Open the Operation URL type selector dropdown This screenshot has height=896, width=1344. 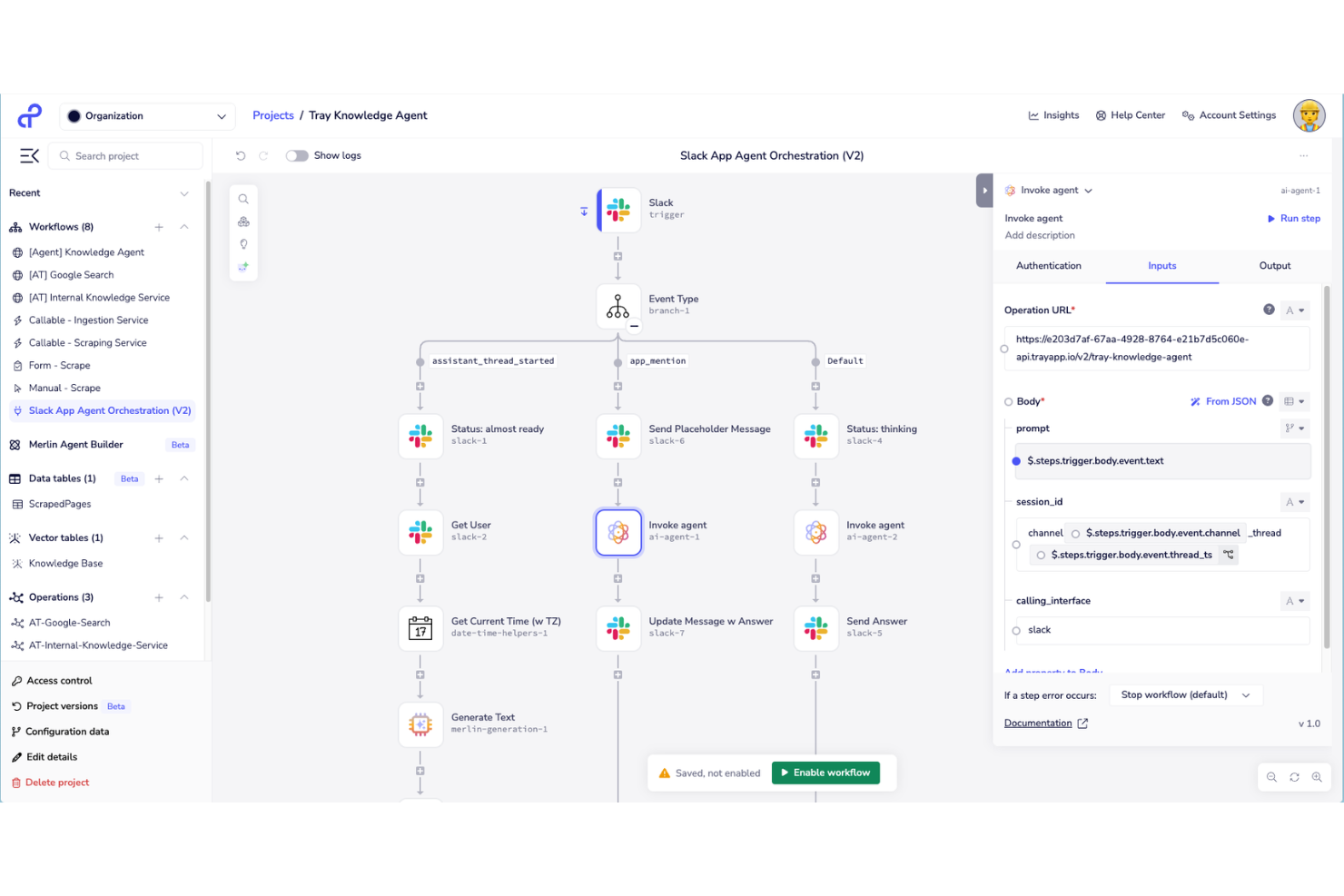[x=1296, y=310]
